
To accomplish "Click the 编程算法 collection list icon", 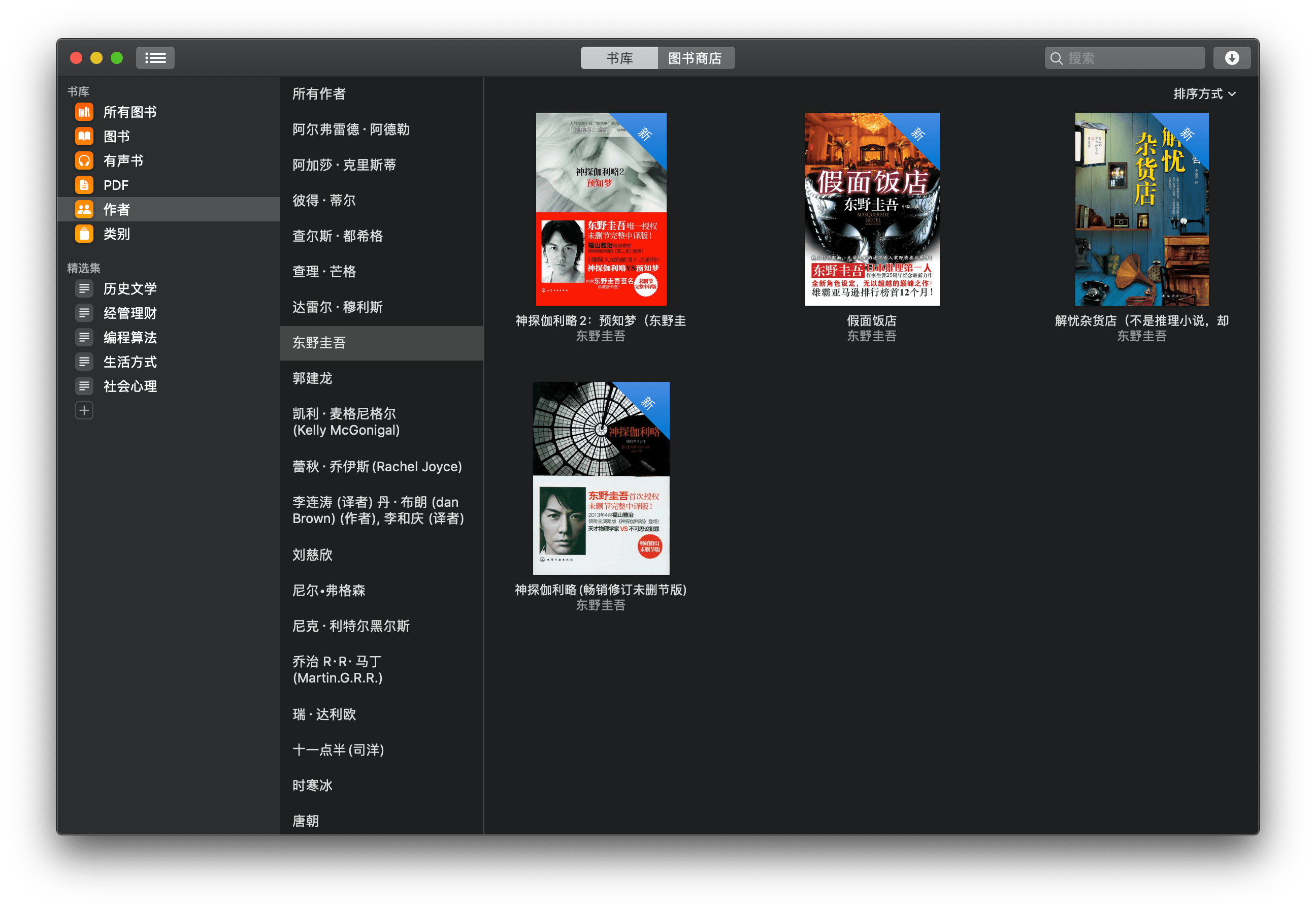I will (x=84, y=338).
